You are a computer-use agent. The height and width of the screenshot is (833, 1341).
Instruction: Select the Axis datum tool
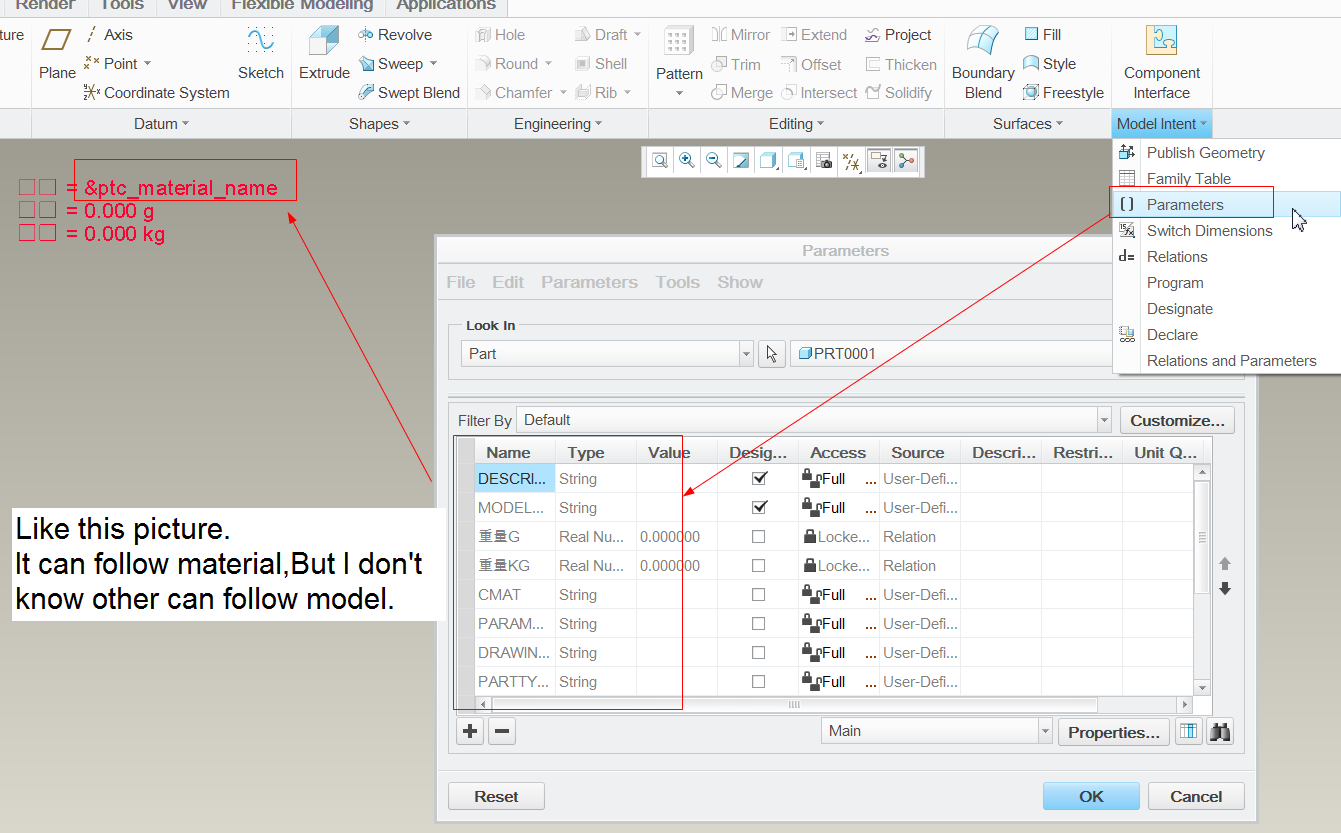click(108, 34)
